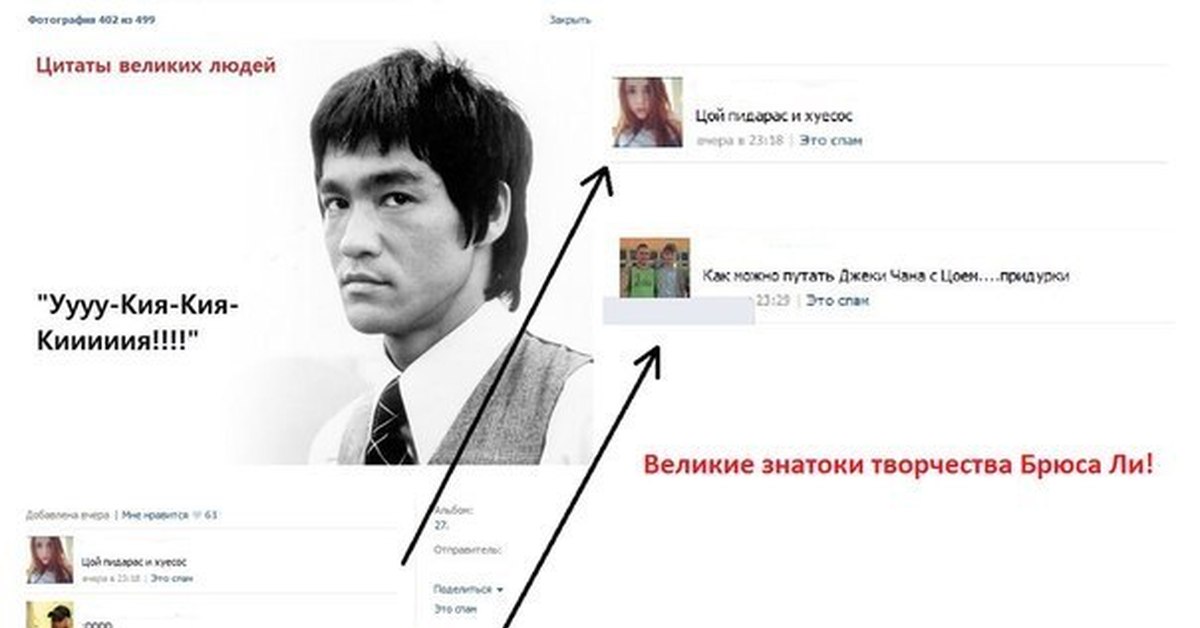Mark bottom-left first comment as Это спам

coord(171,578)
